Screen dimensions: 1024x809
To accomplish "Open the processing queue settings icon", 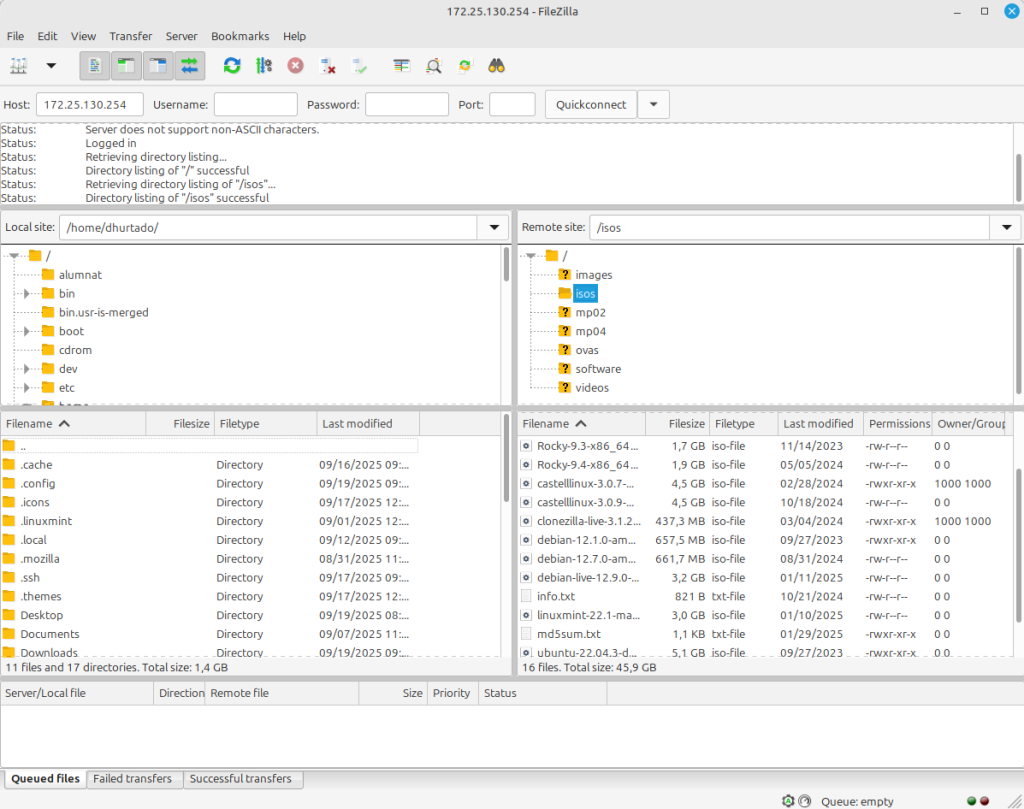I will pyautogui.click(x=264, y=66).
